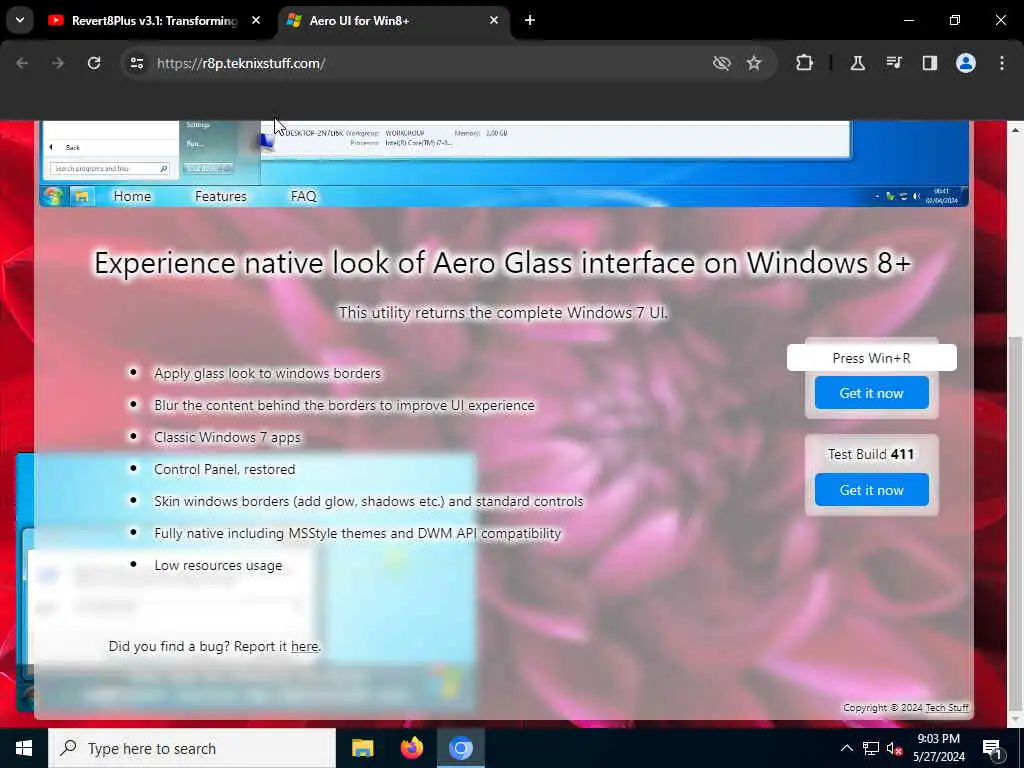
Task: Click the Chrome taskbar icon
Action: 460,748
